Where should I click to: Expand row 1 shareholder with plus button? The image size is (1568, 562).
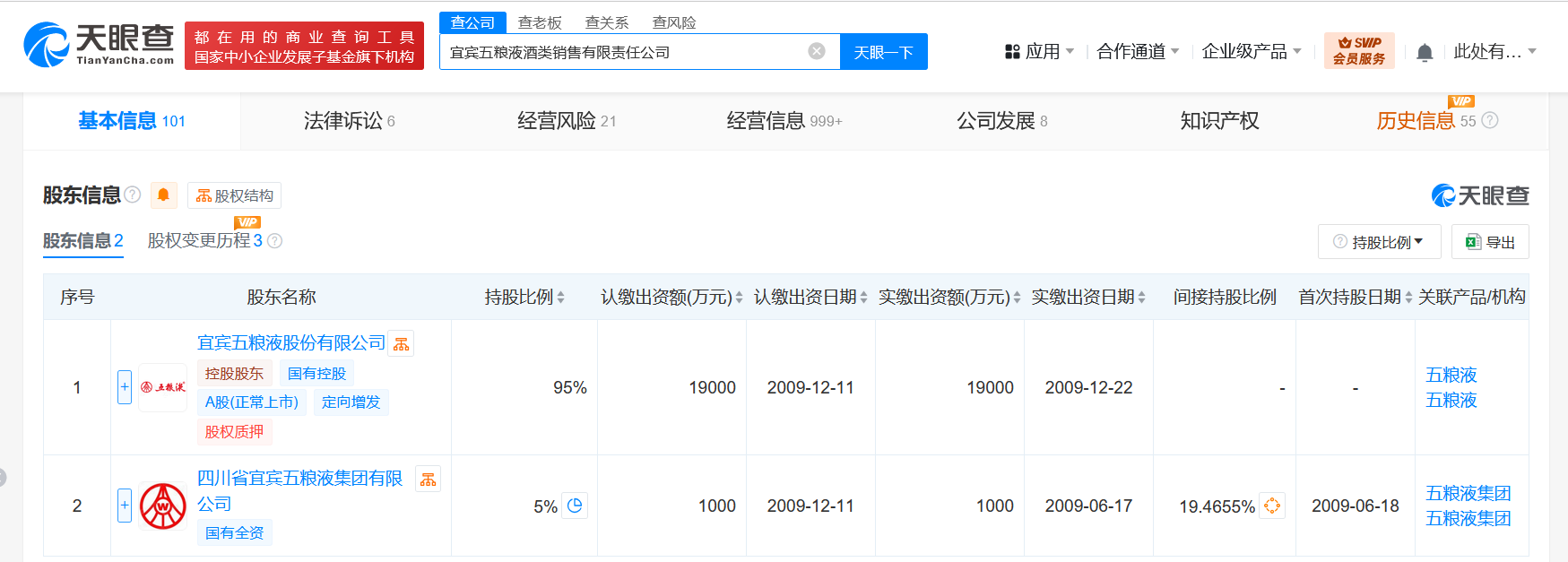tap(125, 387)
